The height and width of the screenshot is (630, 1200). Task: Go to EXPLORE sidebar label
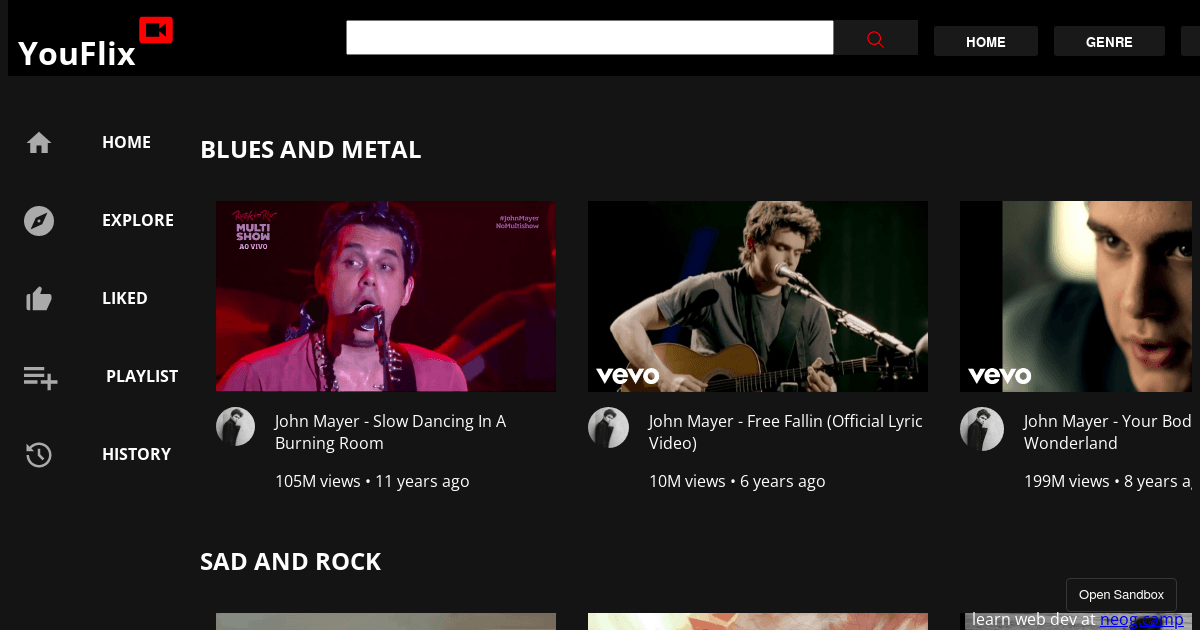pyautogui.click(x=138, y=221)
